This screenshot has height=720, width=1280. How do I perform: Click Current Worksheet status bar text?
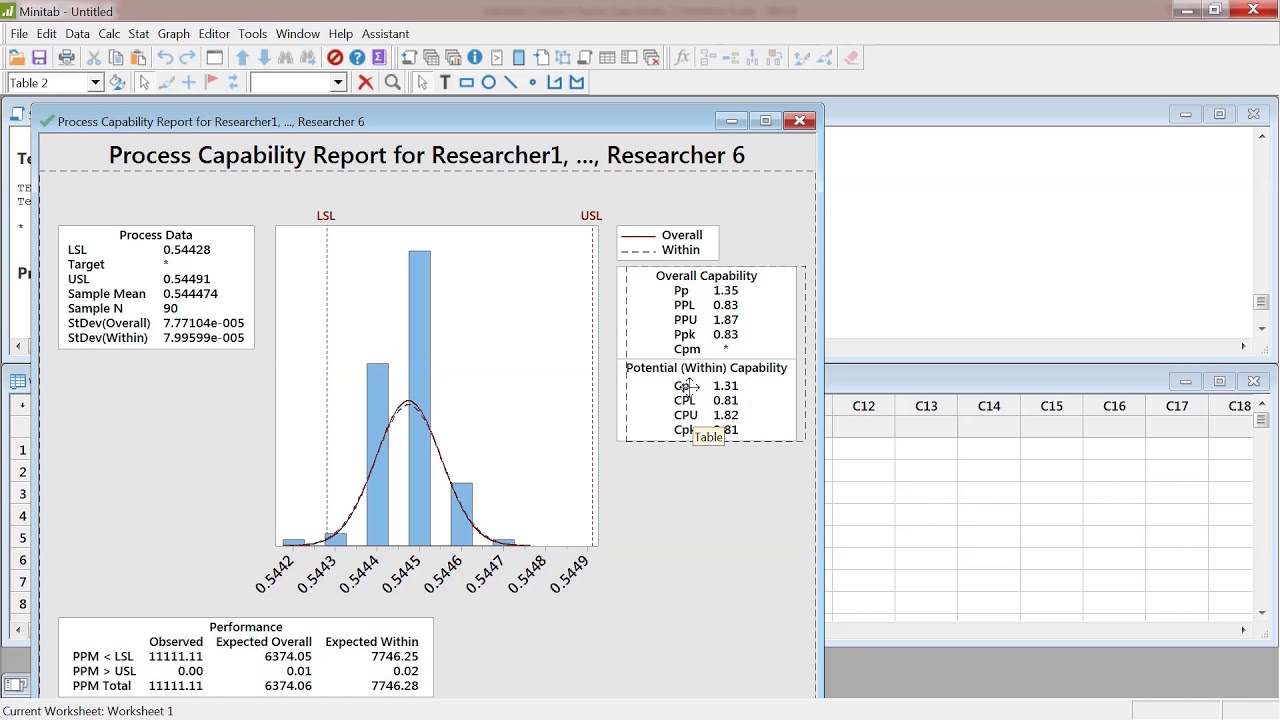(88, 711)
